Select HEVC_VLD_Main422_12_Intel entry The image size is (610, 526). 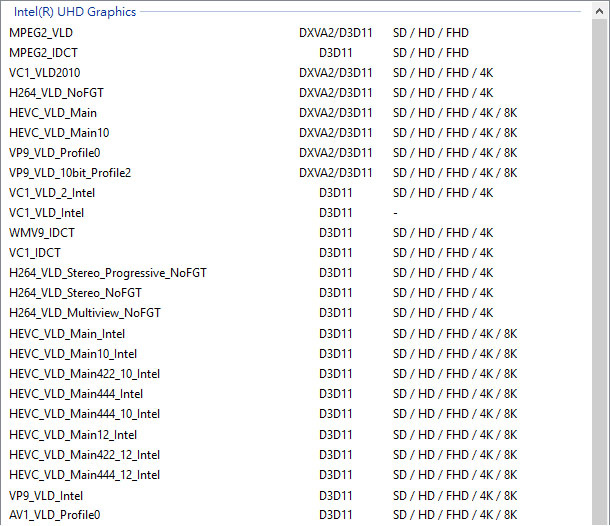[84, 455]
